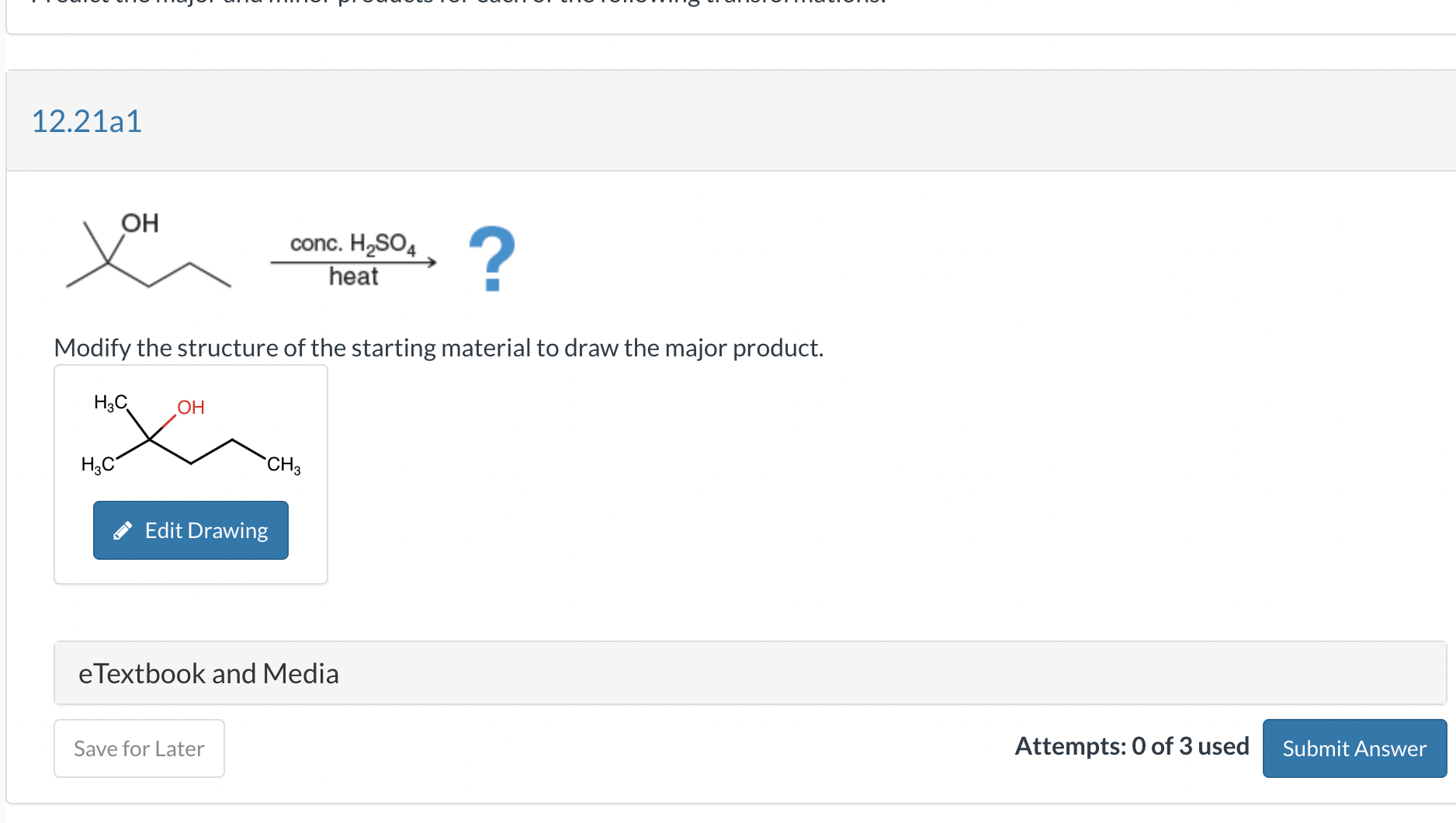Click the Modify the structure instruction text
Viewport: 1456px width, 823px height.
439,348
